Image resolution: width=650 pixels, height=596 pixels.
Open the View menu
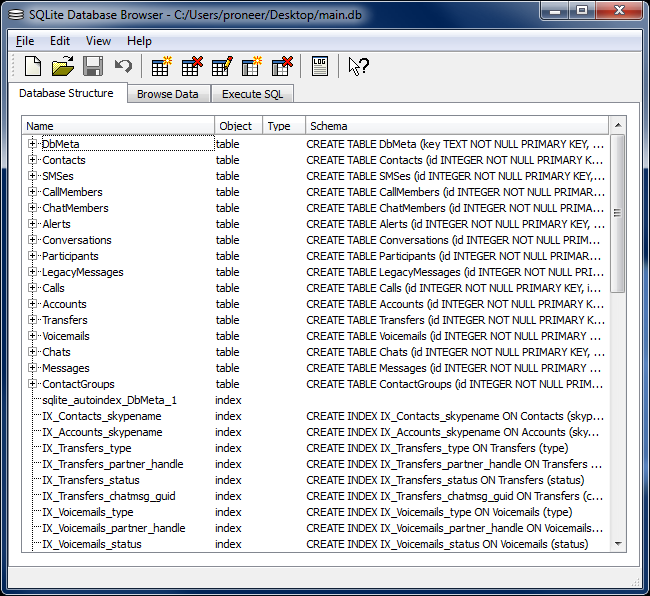(98, 41)
